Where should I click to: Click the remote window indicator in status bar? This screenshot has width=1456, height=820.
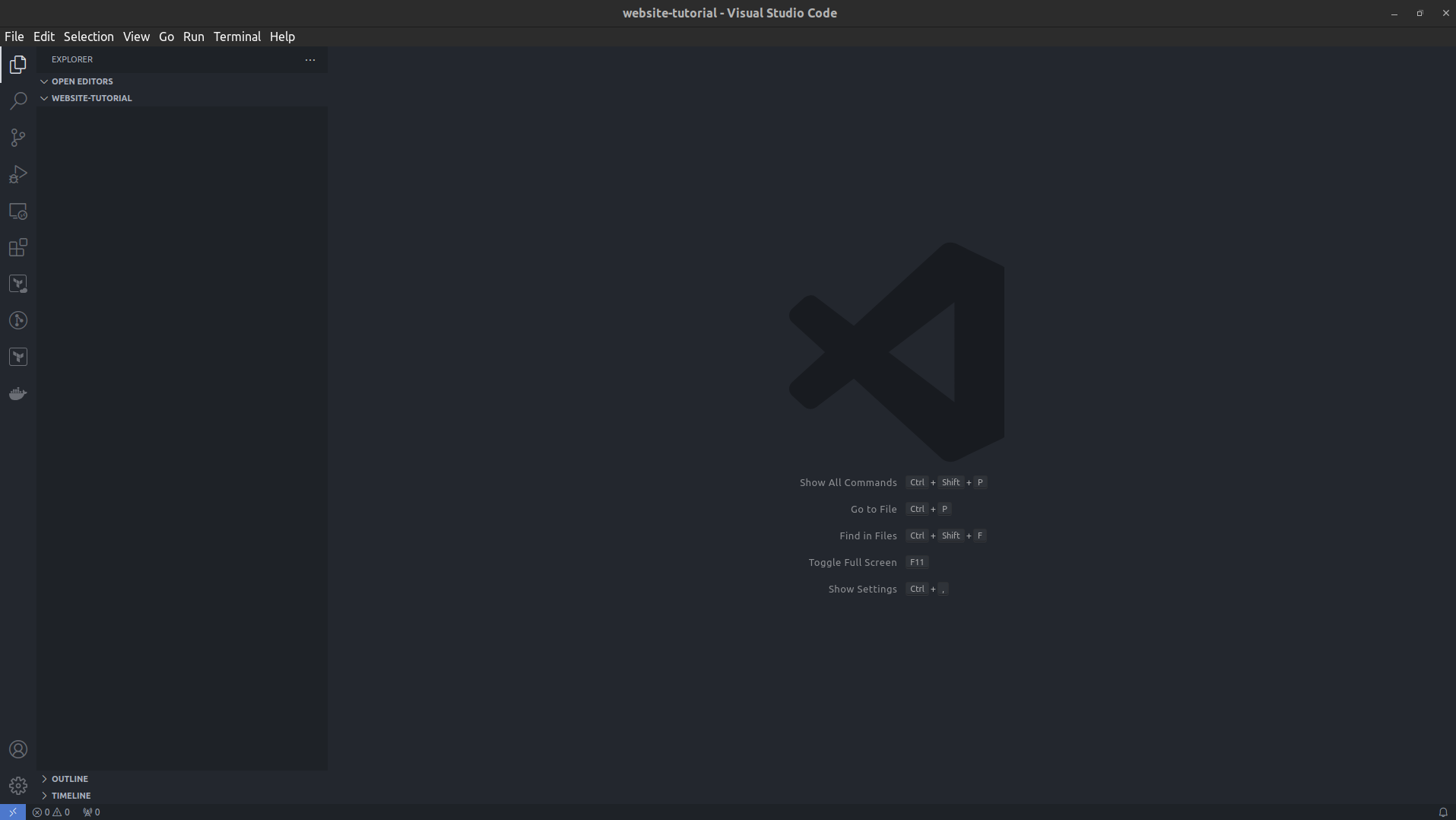pyautogui.click(x=13, y=812)
